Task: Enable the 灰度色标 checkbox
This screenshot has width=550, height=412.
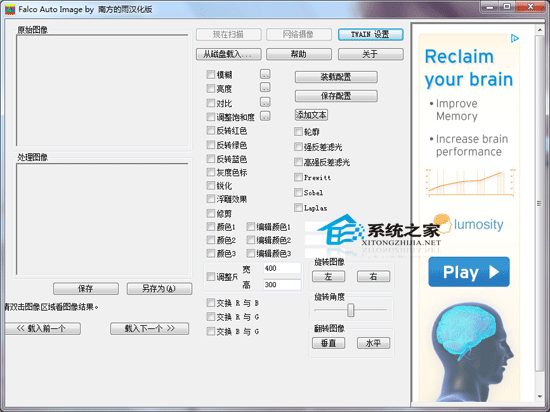Action: coord(210,172)
